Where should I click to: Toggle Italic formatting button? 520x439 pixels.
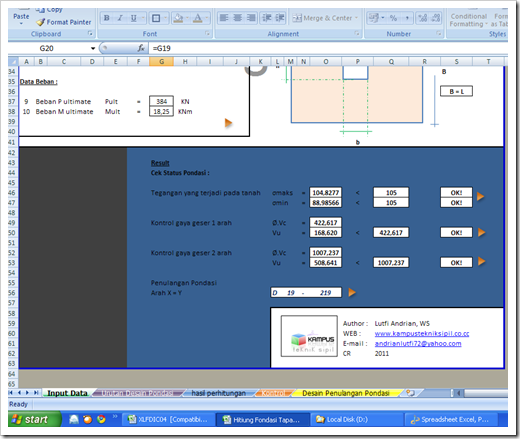pyautogui.click(x=120, y=18)
